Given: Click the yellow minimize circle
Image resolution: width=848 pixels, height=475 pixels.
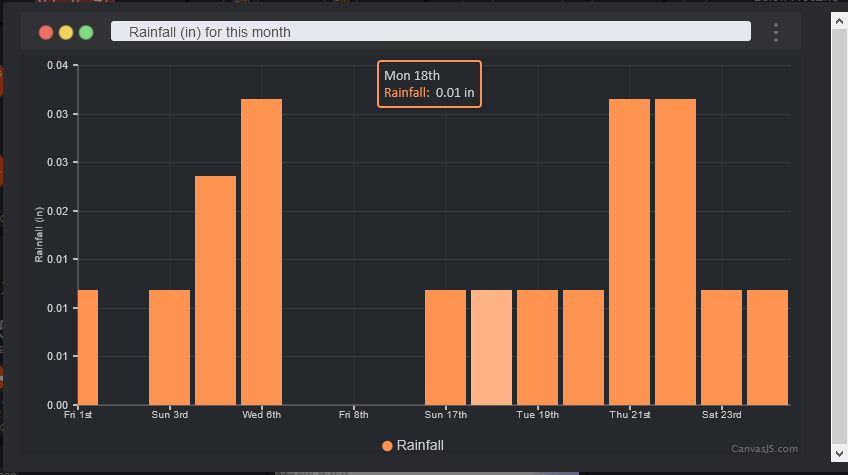Looking at the screenshot, I should 66,32.
